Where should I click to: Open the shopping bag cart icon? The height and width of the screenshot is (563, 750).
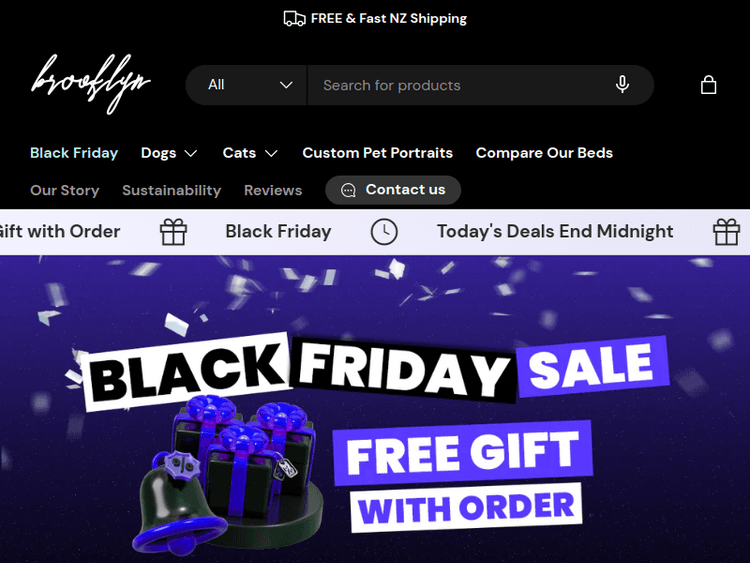click(x=708, y=85)
